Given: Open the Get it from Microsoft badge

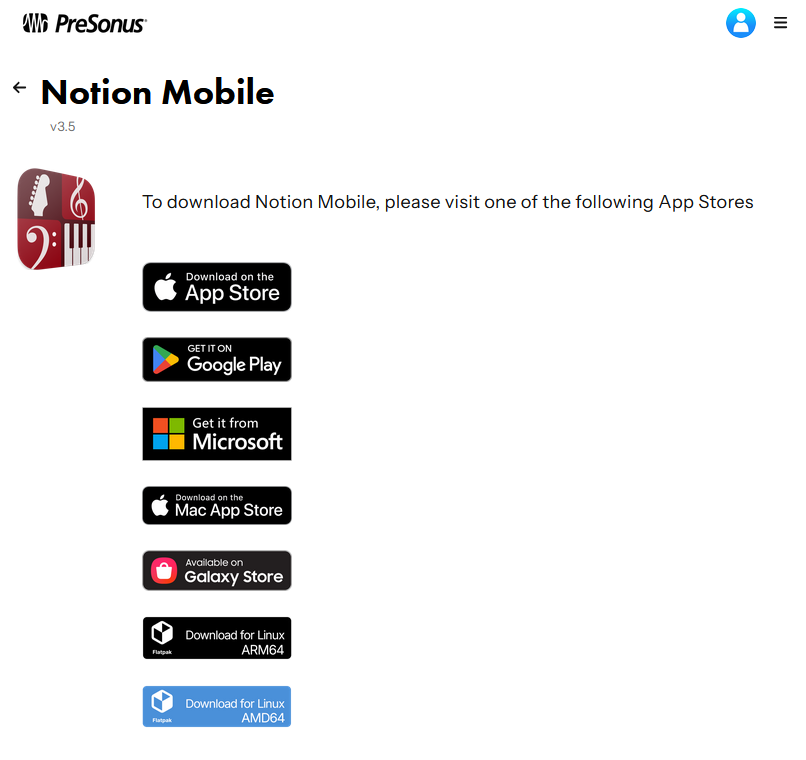Looking at the screenshot, I should [217, 434].
